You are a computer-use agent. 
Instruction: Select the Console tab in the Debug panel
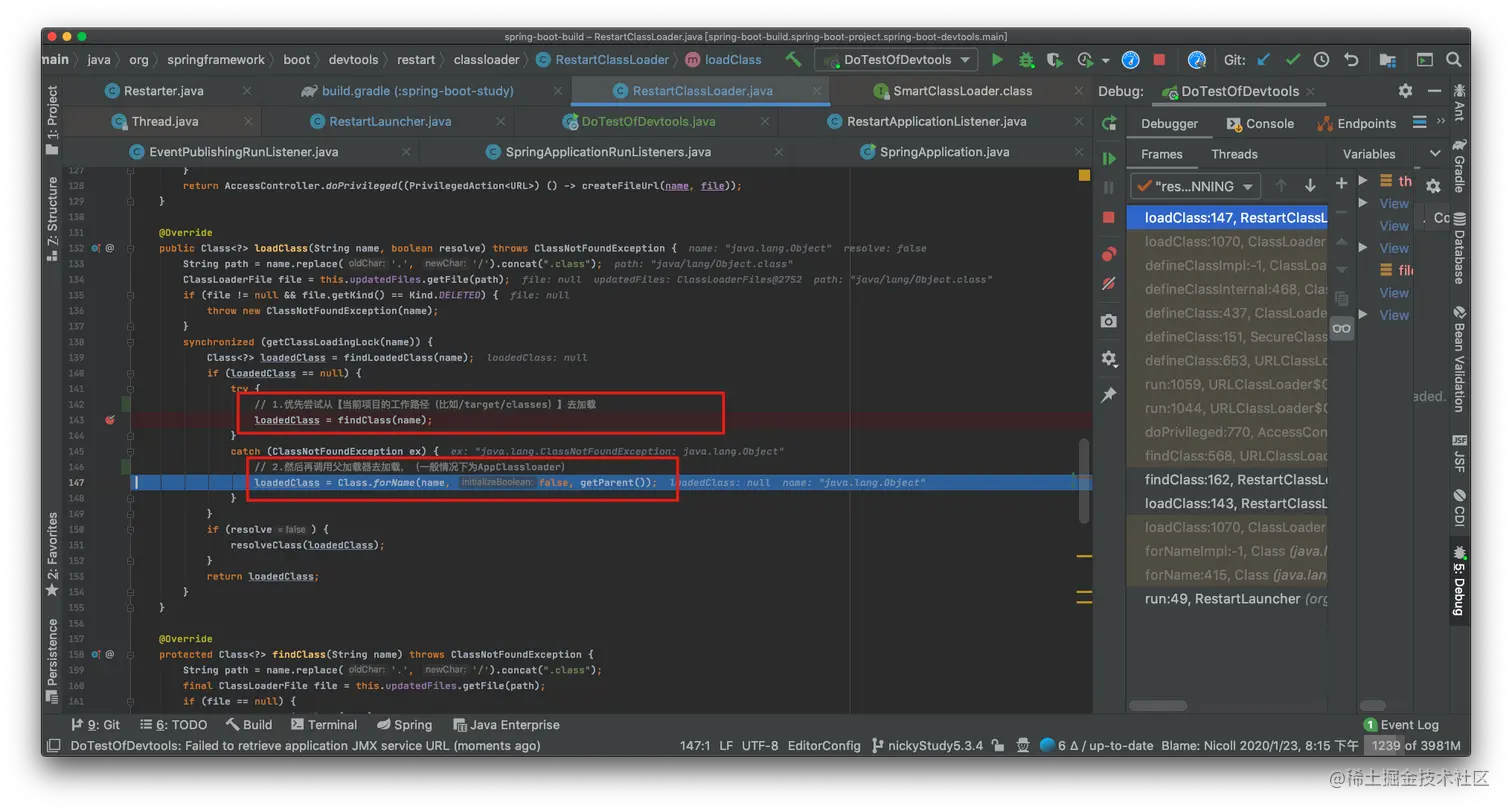(1259, 123)
